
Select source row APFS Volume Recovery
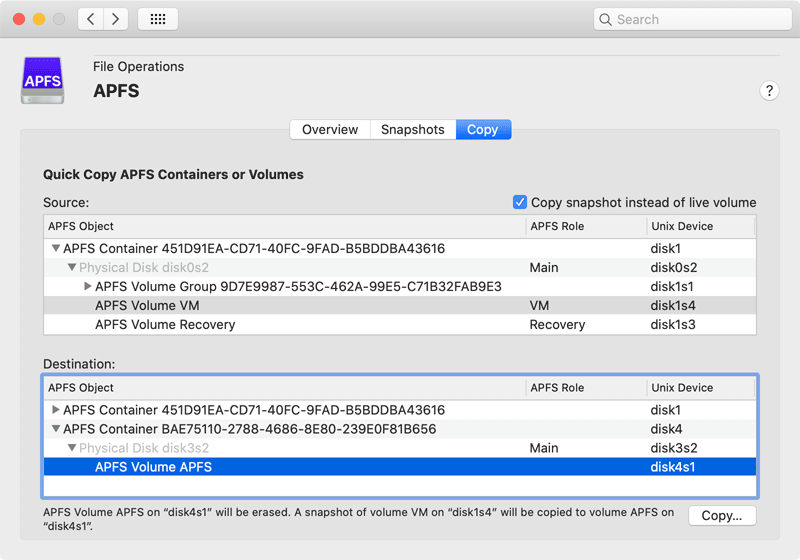point(400,324)
